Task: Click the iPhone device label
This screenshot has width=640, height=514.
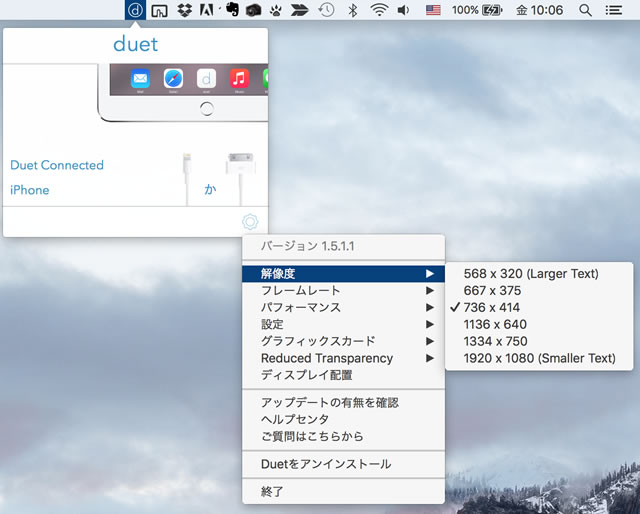Action: (30, 190)
